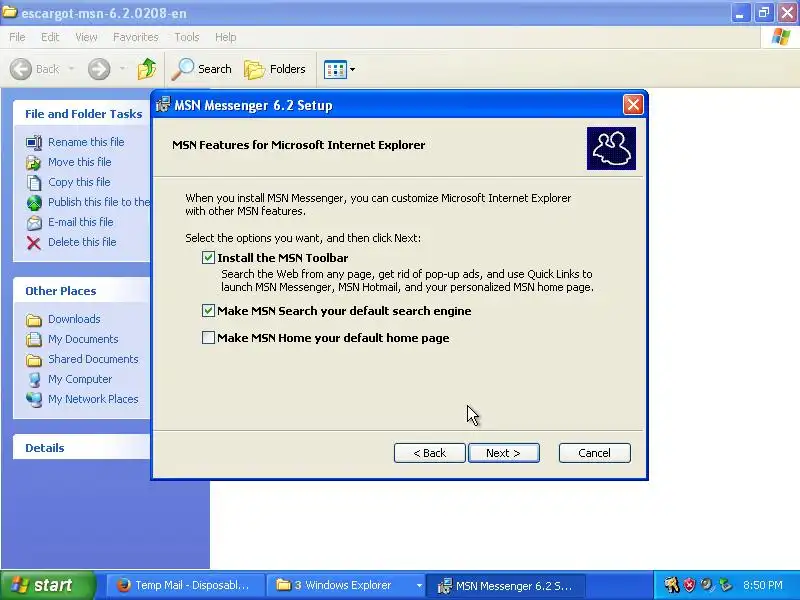Screen dimensions: 800x600
Task: Click the My Documents folder icon
Action: [34, 339]
